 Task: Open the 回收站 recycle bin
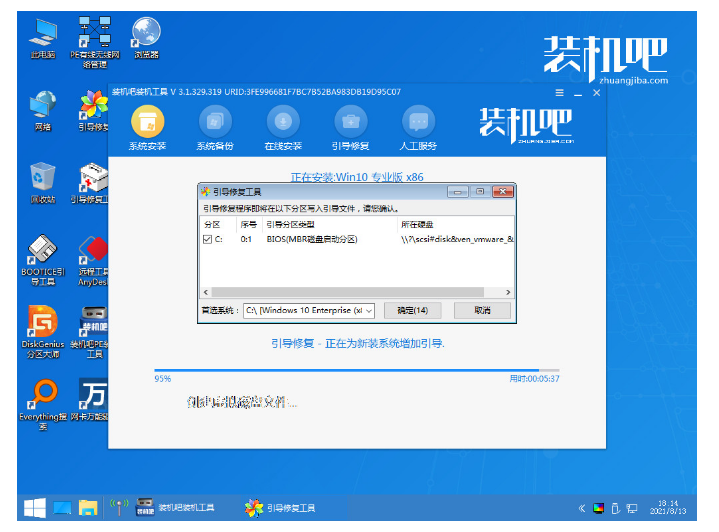42,178
